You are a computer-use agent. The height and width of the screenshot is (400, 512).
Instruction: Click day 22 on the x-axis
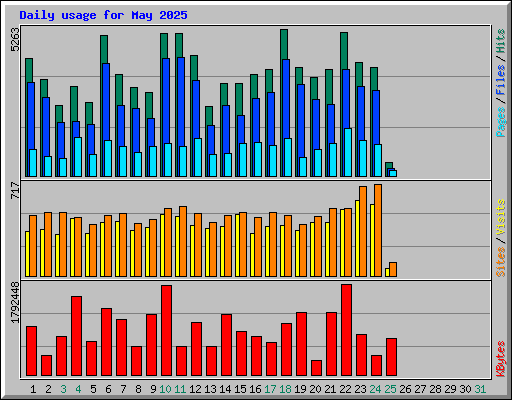click(x=345, y=389)
